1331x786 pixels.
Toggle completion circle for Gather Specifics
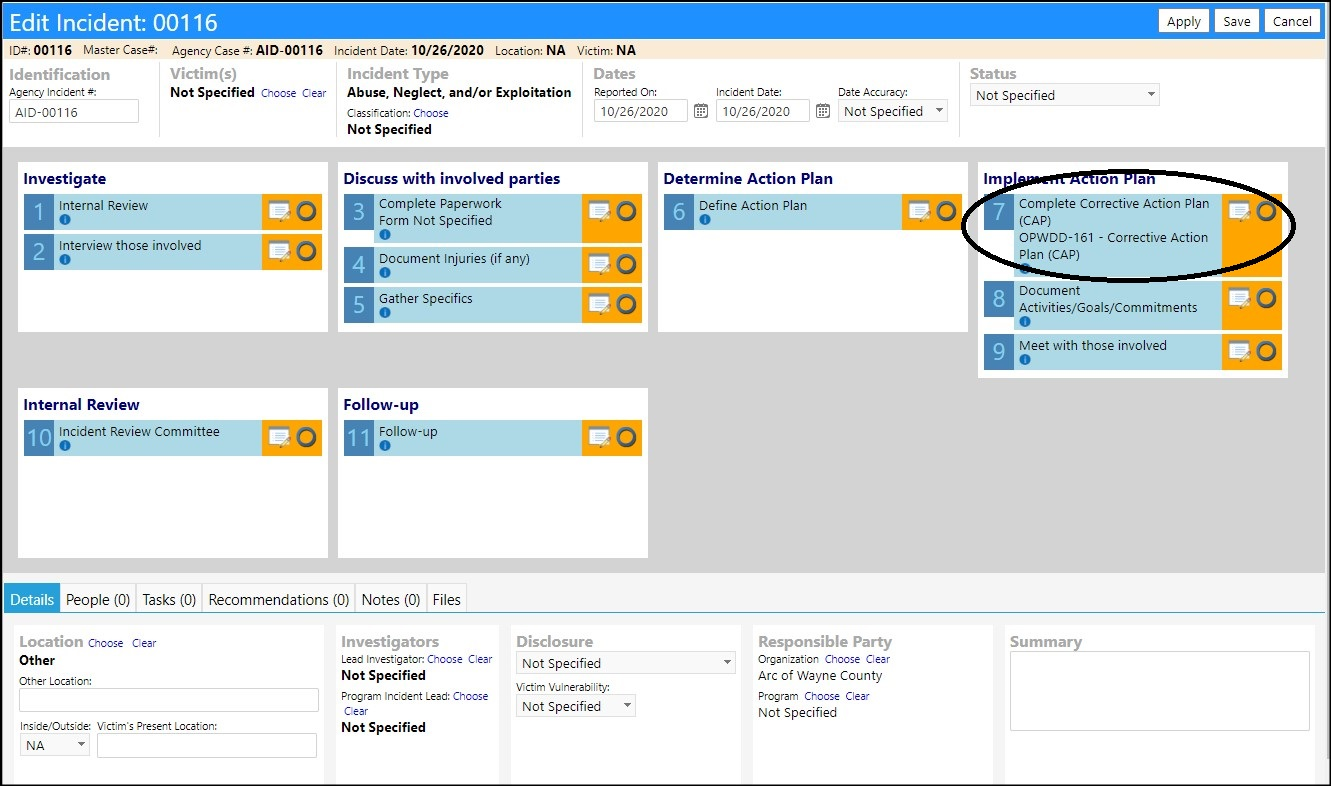coord(627,304)
